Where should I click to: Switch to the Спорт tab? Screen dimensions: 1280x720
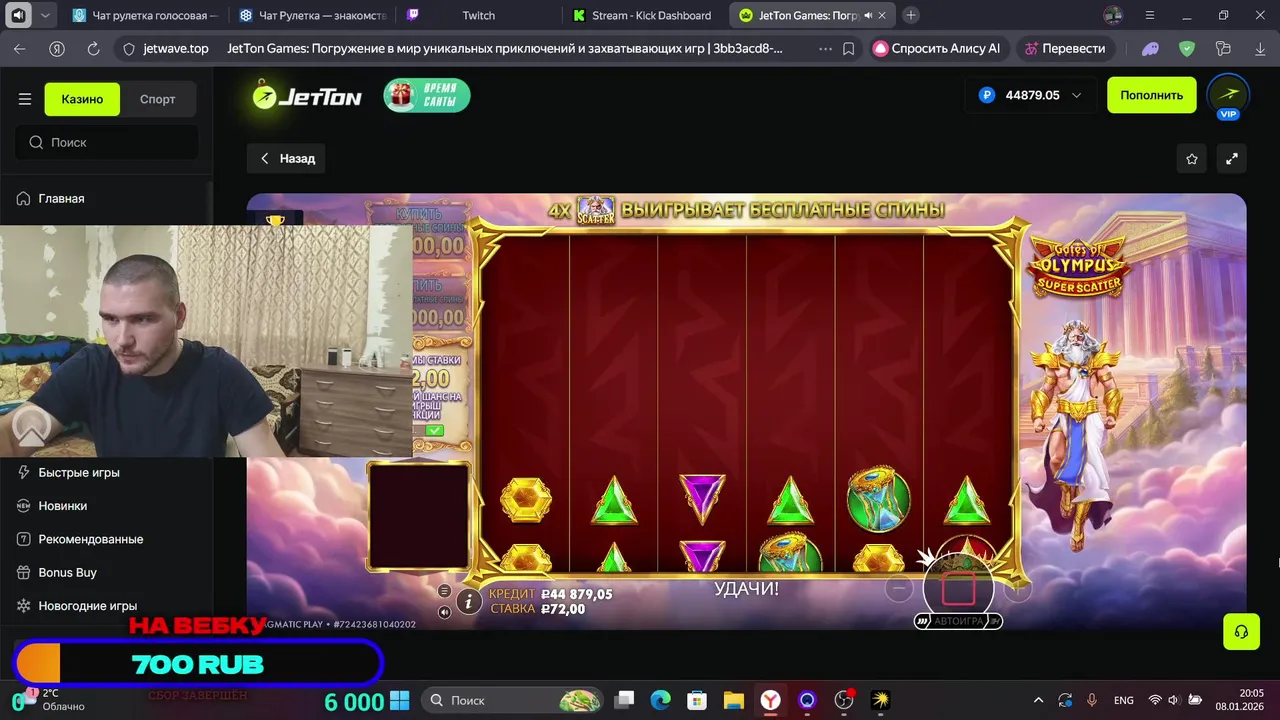[x=157, y=99]
